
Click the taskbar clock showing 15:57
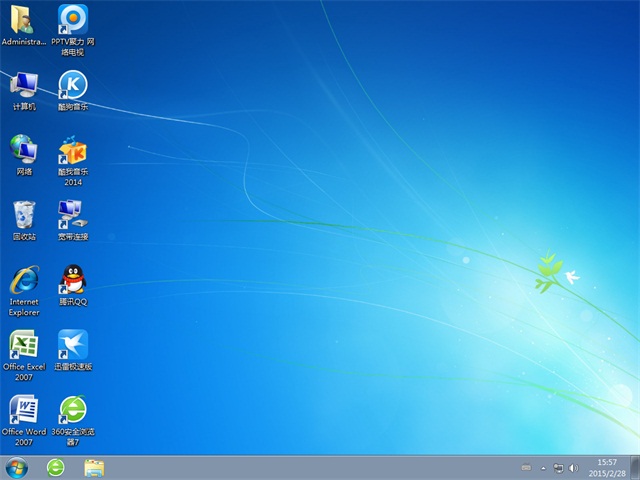pyautogui.click(x=607, y=467)
